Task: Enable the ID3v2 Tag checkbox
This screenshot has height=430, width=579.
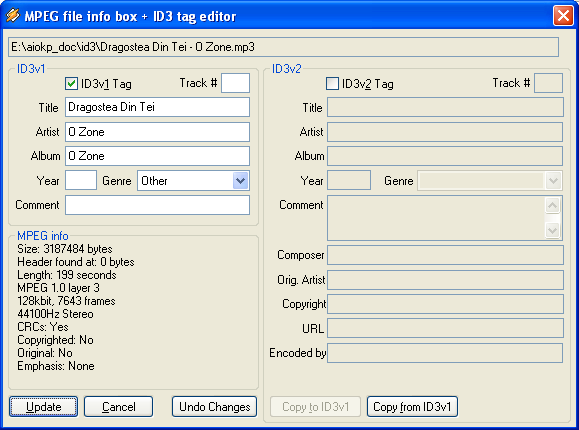Action: 332,83
